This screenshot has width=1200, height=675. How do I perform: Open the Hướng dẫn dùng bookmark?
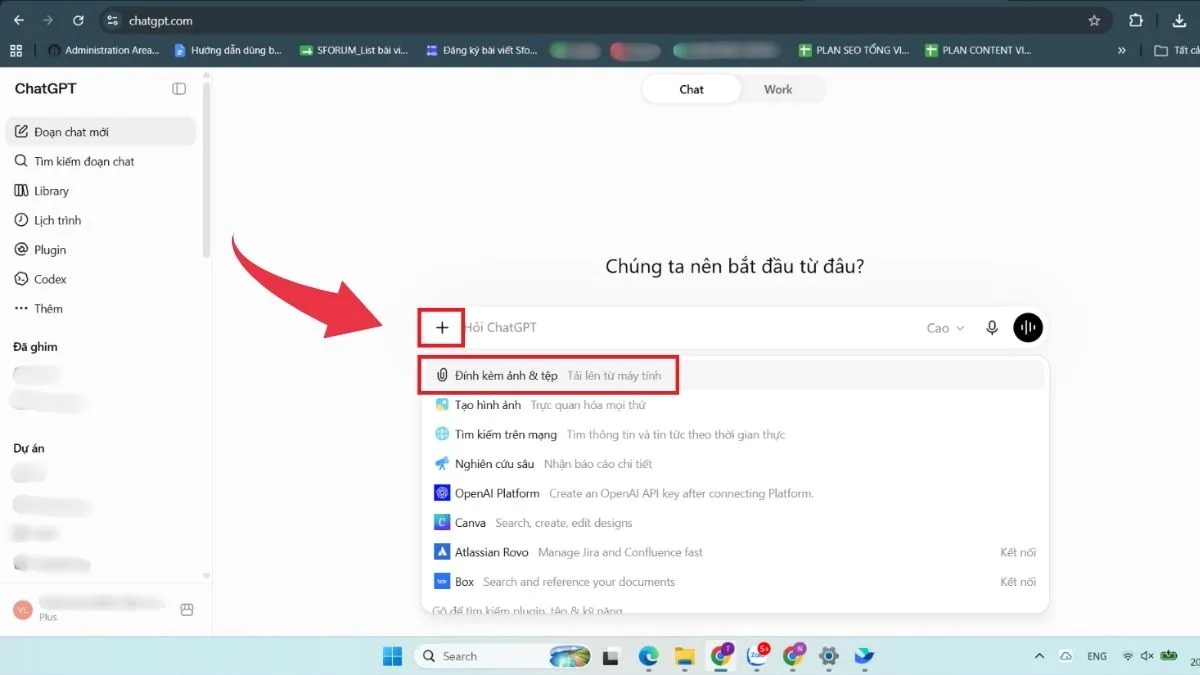coord(228,50)
